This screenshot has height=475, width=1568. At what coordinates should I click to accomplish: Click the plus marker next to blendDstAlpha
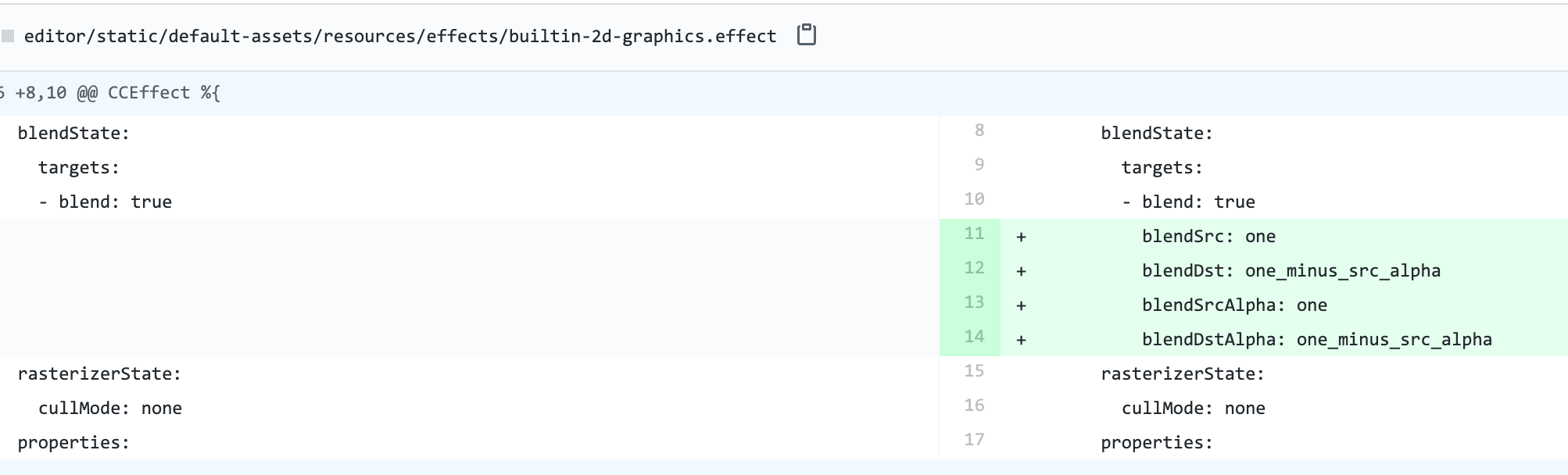tap(1021, 340)
